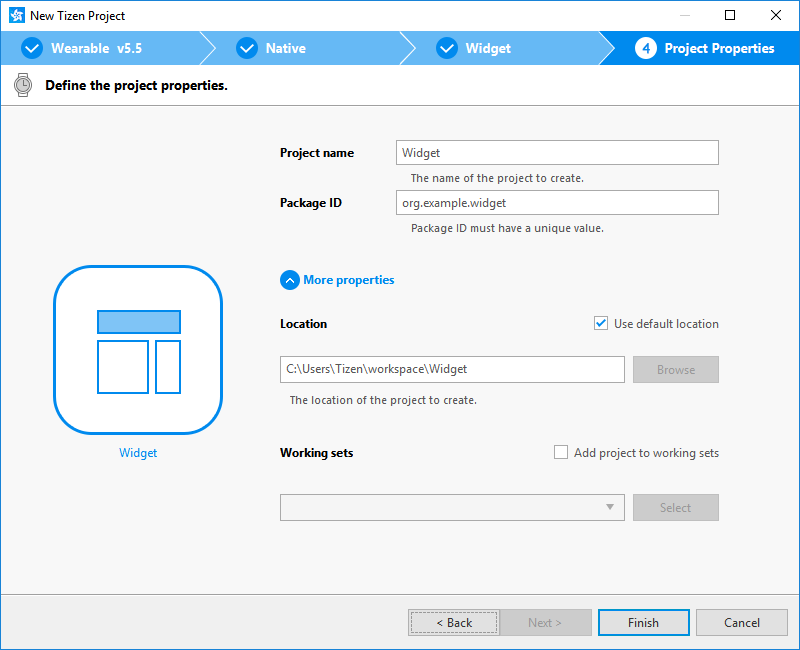The height and width of the screenshot is (650, 800).
Task: Open the Working sets dropdown
Action: pos(452,507)
